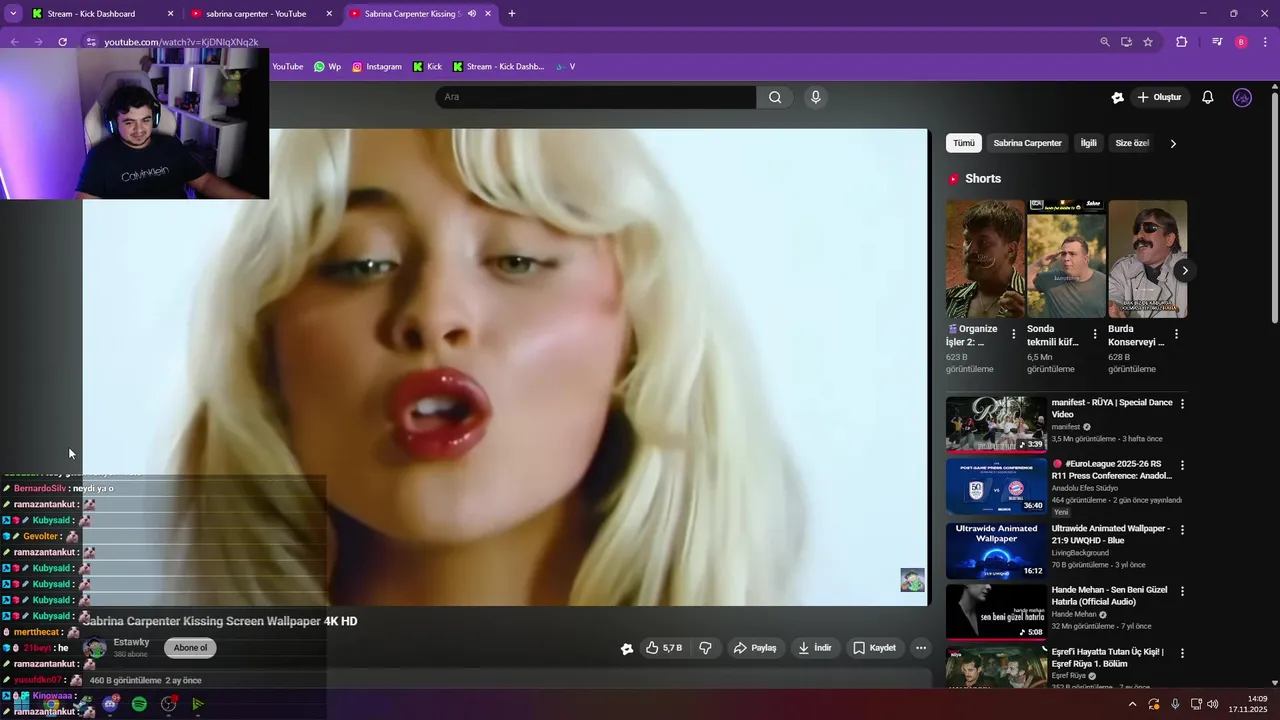Dislike the Sabrina Carpenter video
1280x720 pixels.
pyautogui.click(x=705, y=648)
